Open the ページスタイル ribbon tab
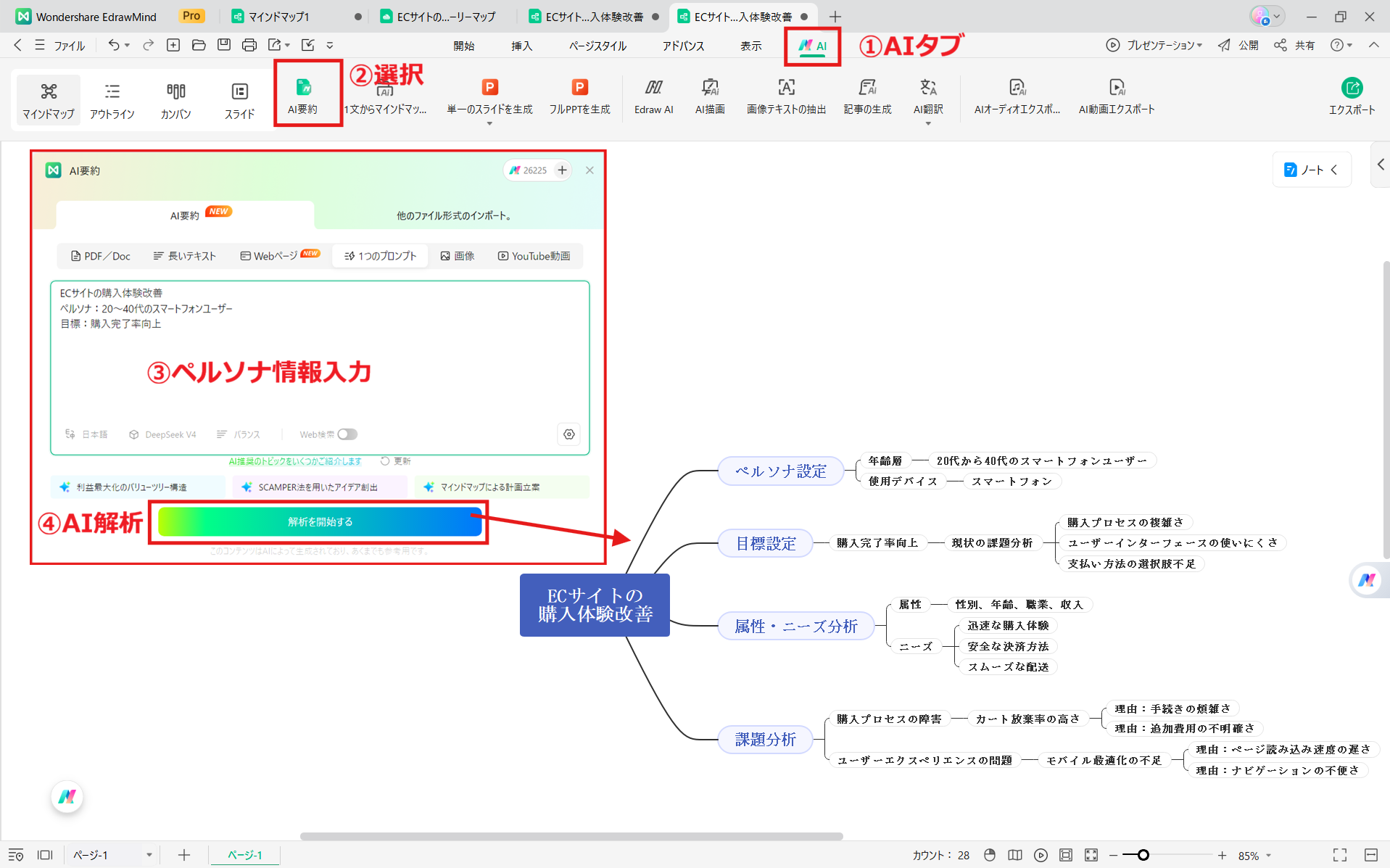 (597, 46)
